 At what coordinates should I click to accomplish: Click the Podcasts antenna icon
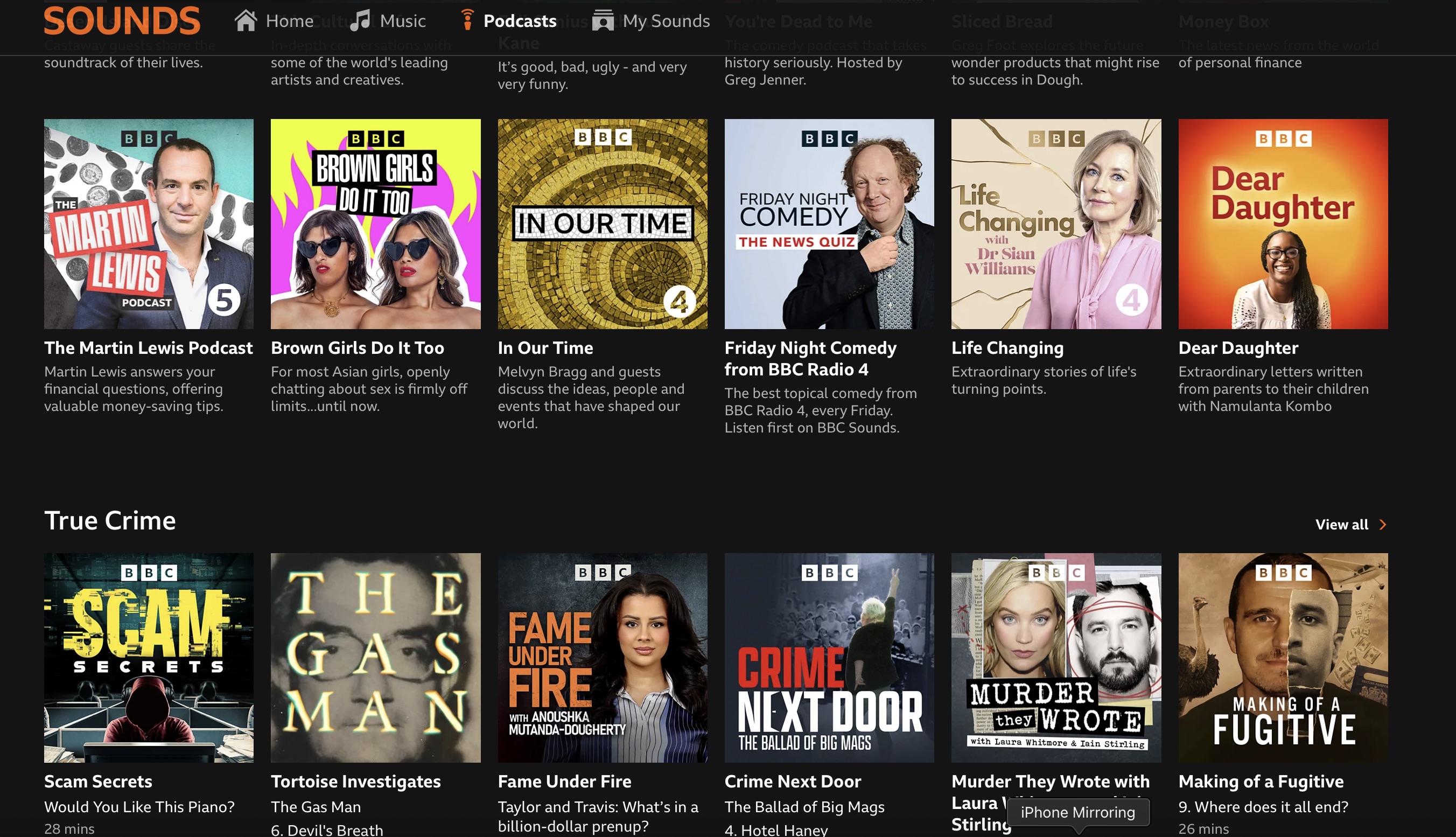467,20
